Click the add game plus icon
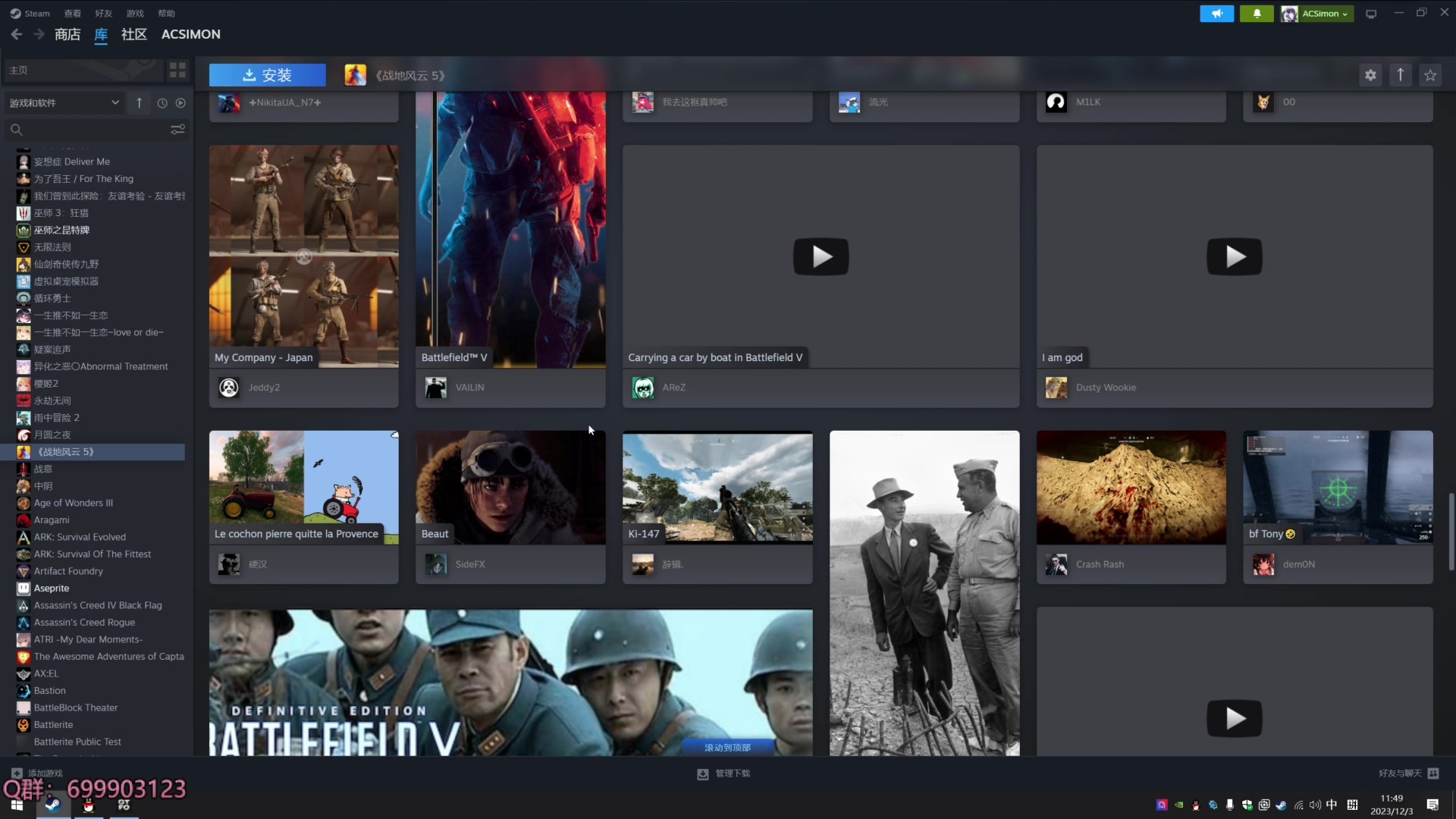This screenshot has width=1456, height=819. click(x=17, y=773)
